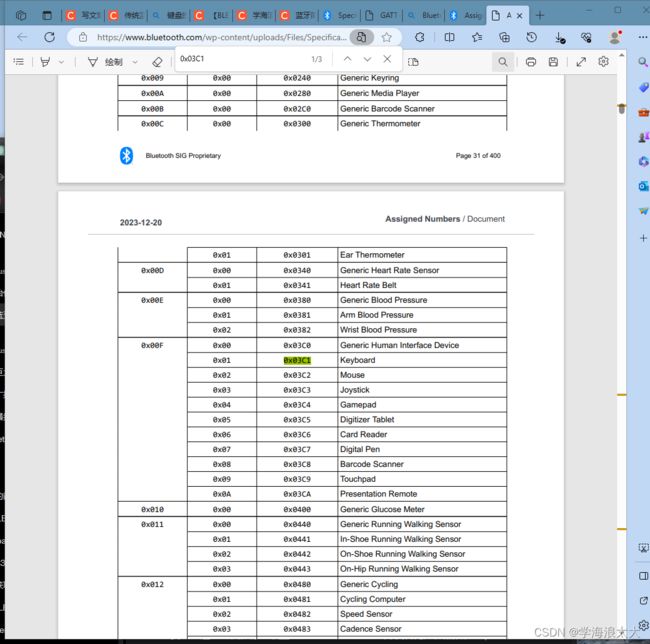Toggle split screen view icon

click(x=449, y=37)
